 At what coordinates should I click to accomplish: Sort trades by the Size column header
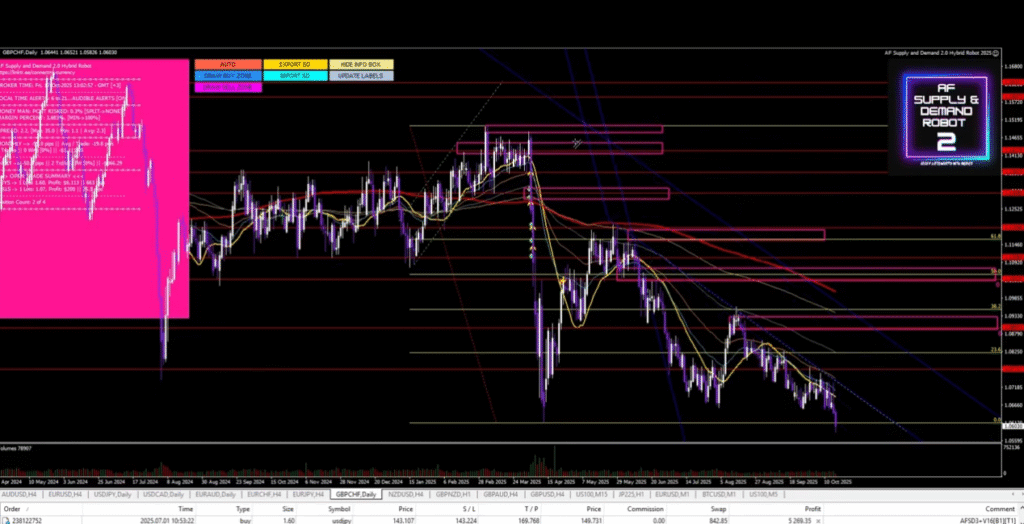click(x=288, y=508)
